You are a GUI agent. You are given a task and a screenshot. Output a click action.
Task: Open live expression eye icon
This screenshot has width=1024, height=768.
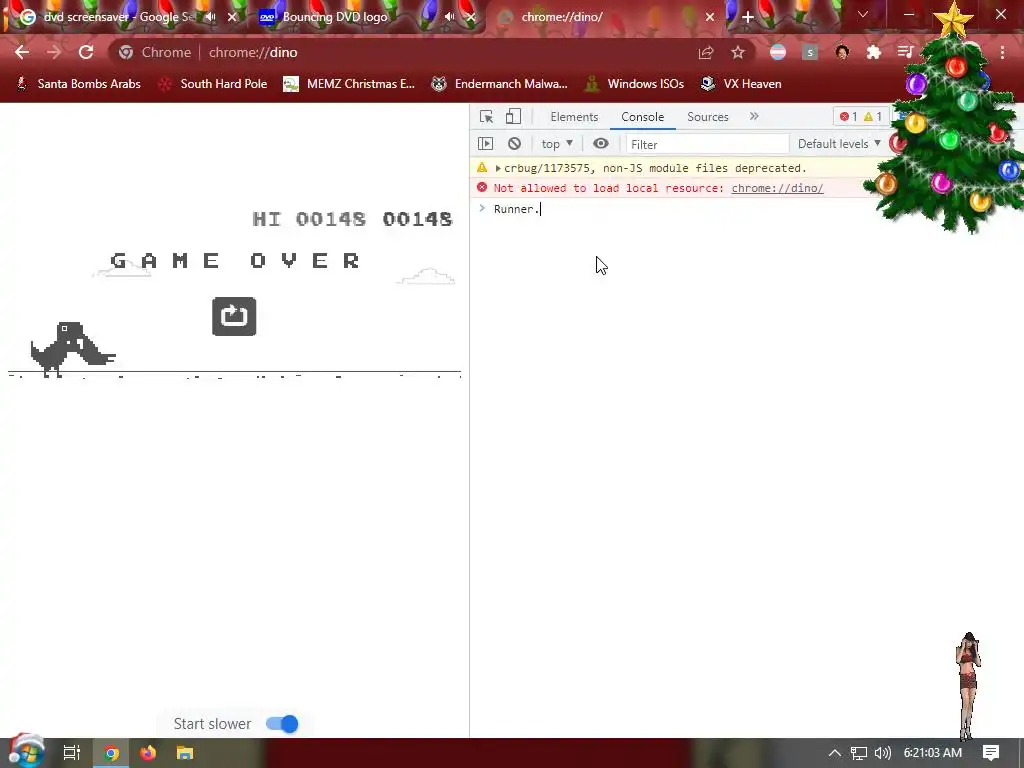pos(601,144)
